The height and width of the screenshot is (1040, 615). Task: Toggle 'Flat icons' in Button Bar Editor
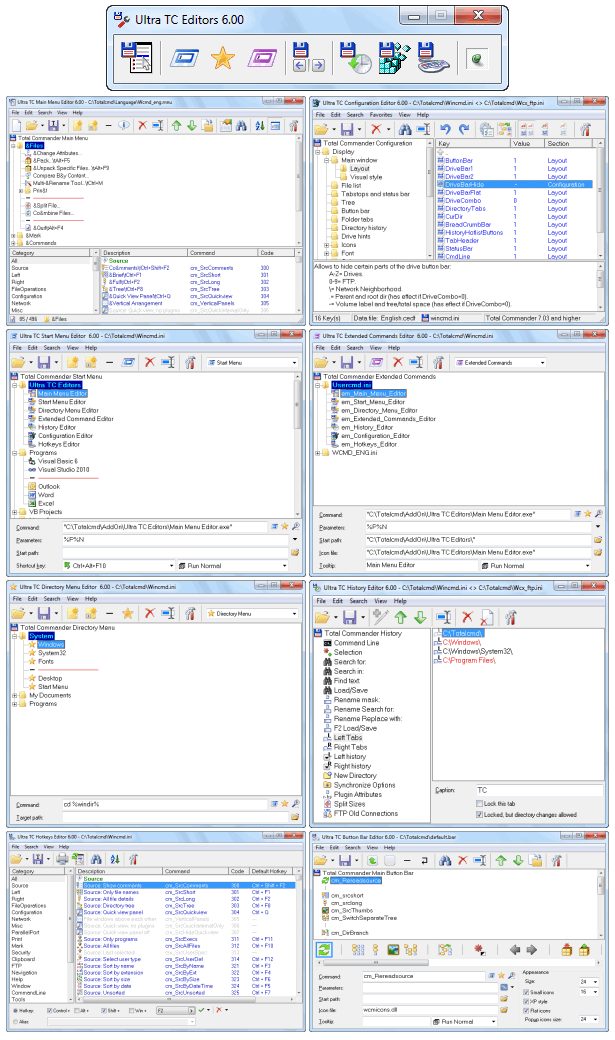pos(526,1010)
